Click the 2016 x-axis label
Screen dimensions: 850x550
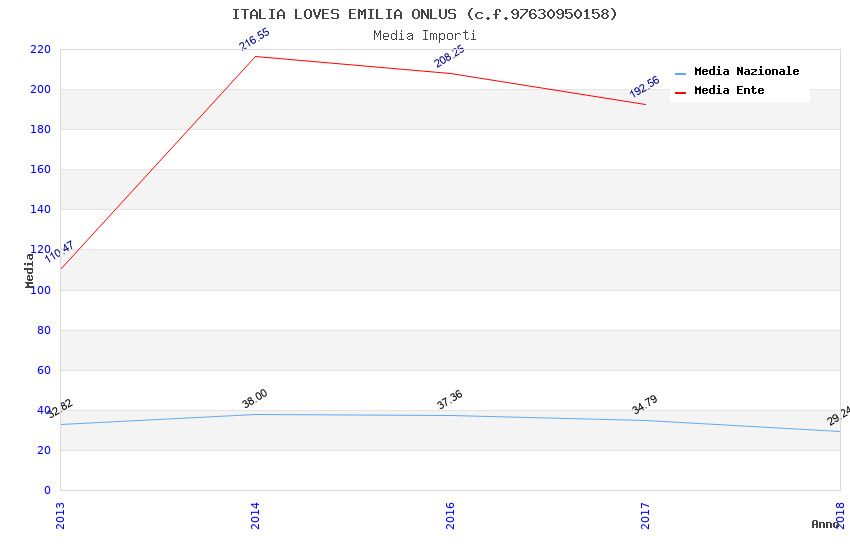coord(450,516)
